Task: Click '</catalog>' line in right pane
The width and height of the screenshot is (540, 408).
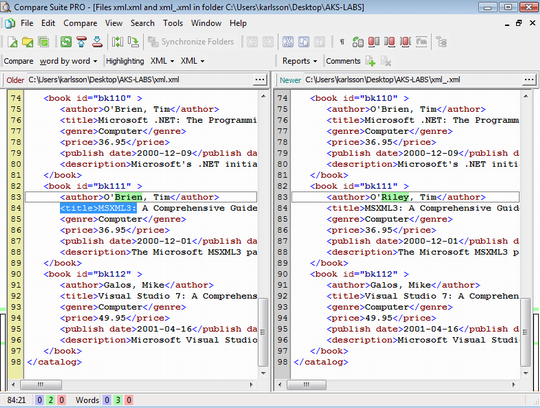Action: click(x=321, y=362)
